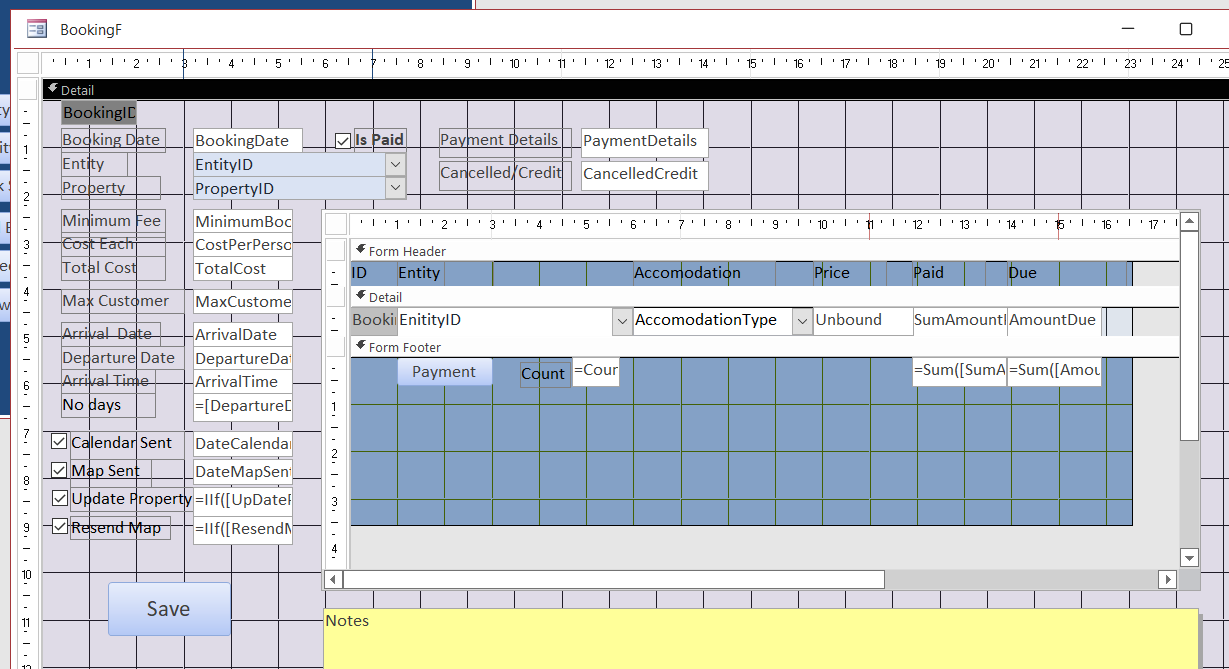The image size is (1229, 669).
Task: Open the AccomodationType dropdown in the subform
Action: 801,322
